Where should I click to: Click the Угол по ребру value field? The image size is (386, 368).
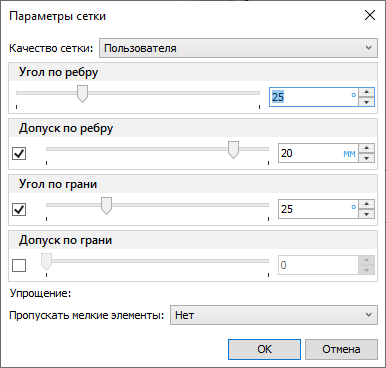point(314,97)
